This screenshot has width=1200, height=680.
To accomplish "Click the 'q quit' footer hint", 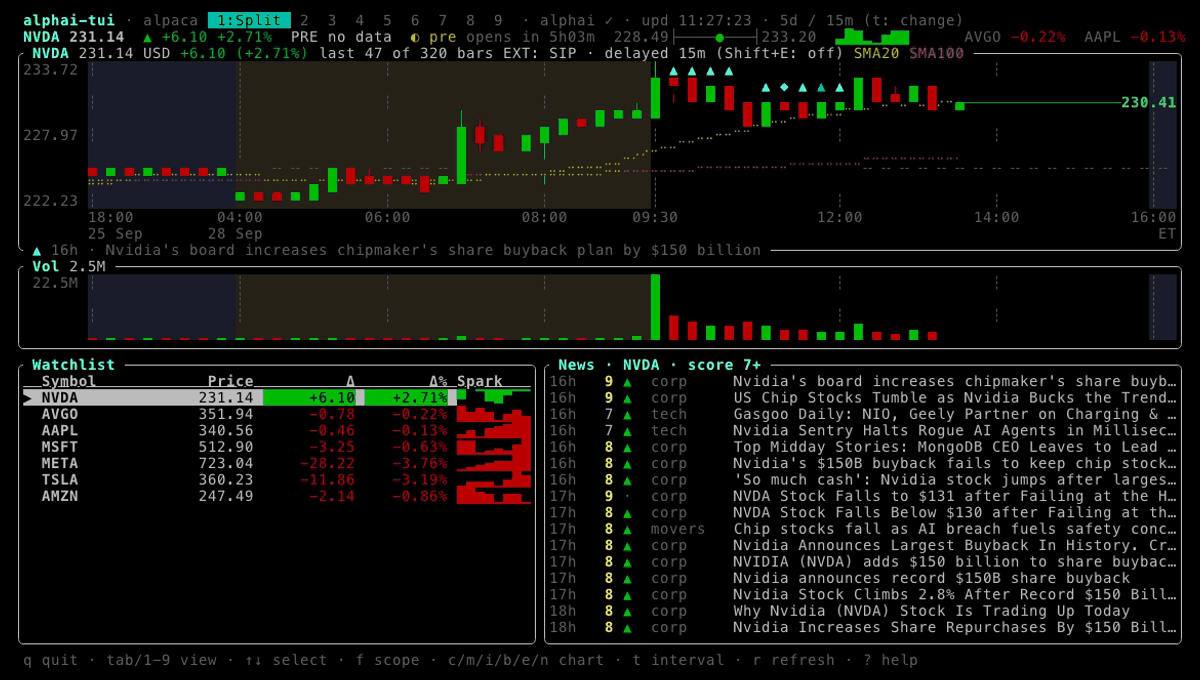I will click(x=50, y=660).
